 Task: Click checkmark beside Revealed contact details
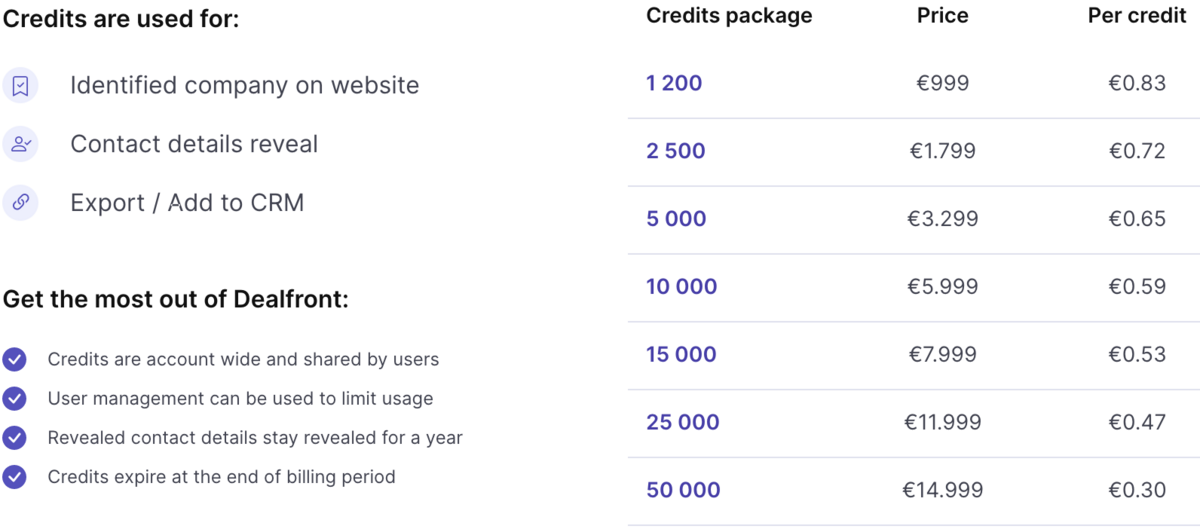[x=14, y=438]
